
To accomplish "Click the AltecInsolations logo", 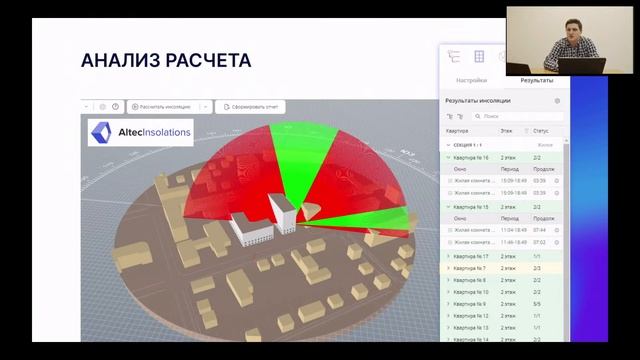I will 140,132.
